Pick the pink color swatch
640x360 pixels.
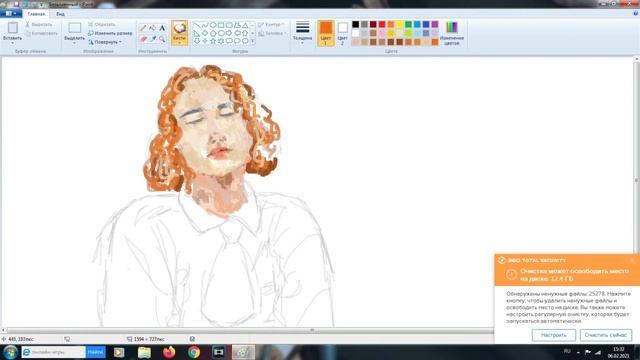point(382,33)
